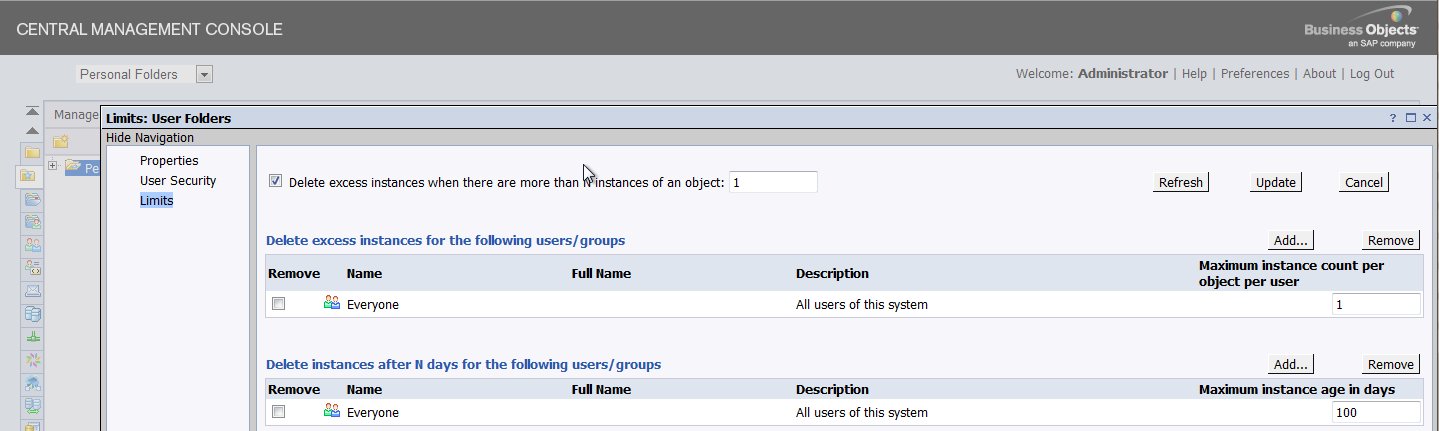Open the Preferences link in the header
This screenshot has width=1439, height=431.
[x=1255, y=74]
